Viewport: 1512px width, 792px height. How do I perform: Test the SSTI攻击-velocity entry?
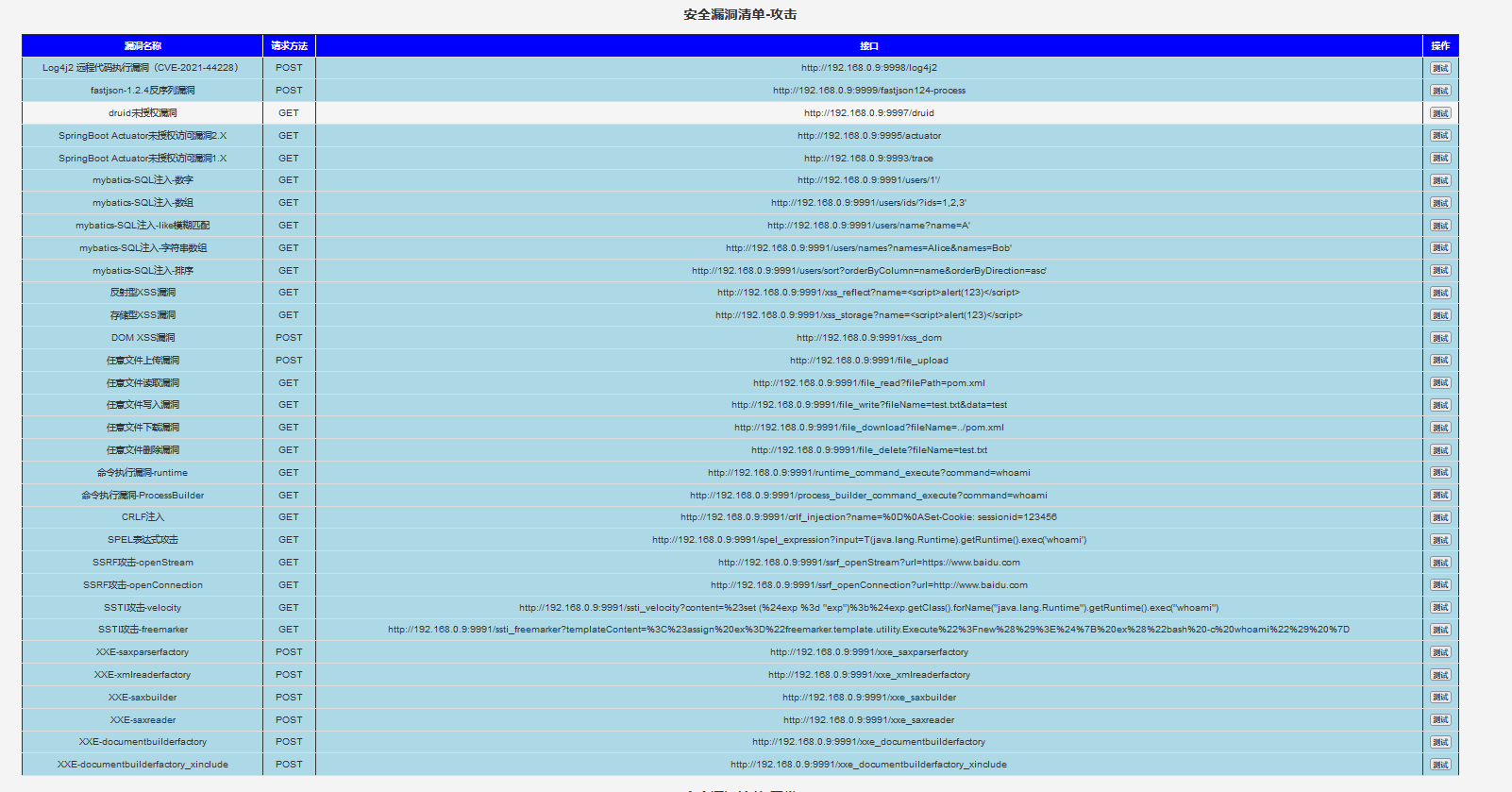pos(1440,608)
